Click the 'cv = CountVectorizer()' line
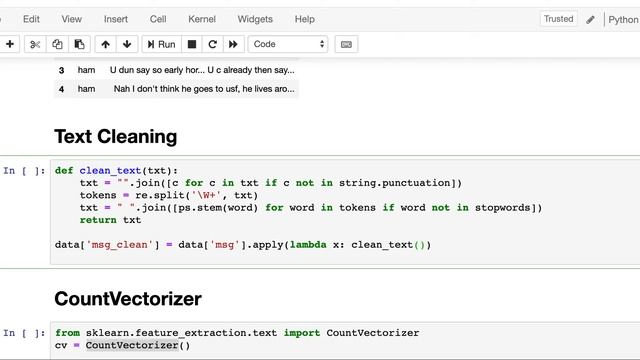The height and width of the screenshot is (360, 640). (122, 345)
